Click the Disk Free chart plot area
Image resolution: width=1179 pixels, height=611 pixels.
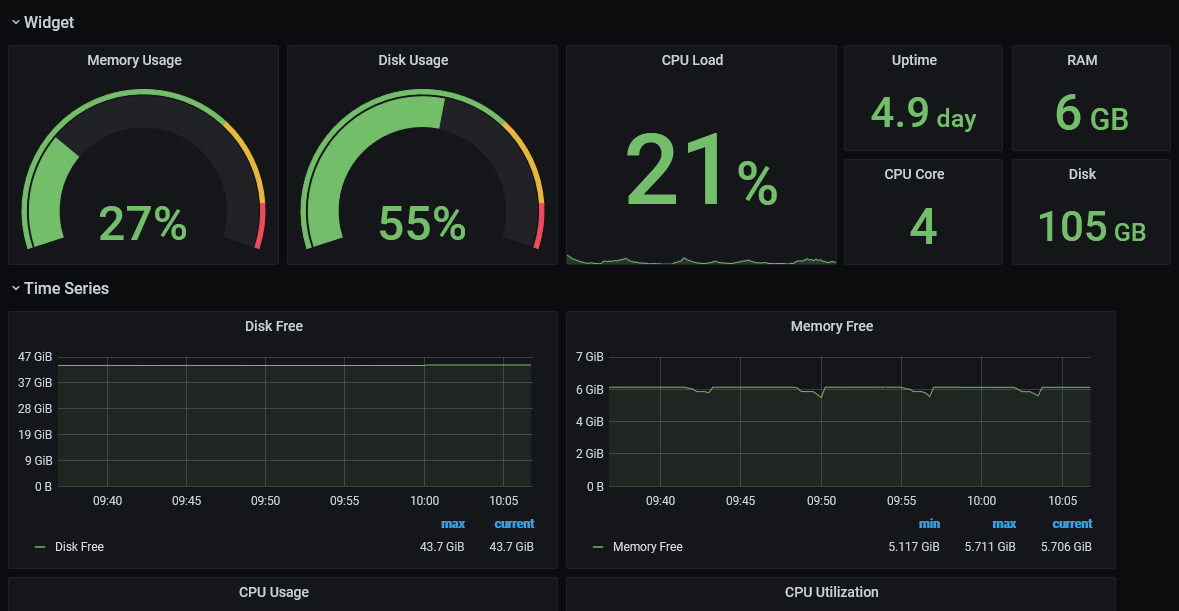coord(295,422)
